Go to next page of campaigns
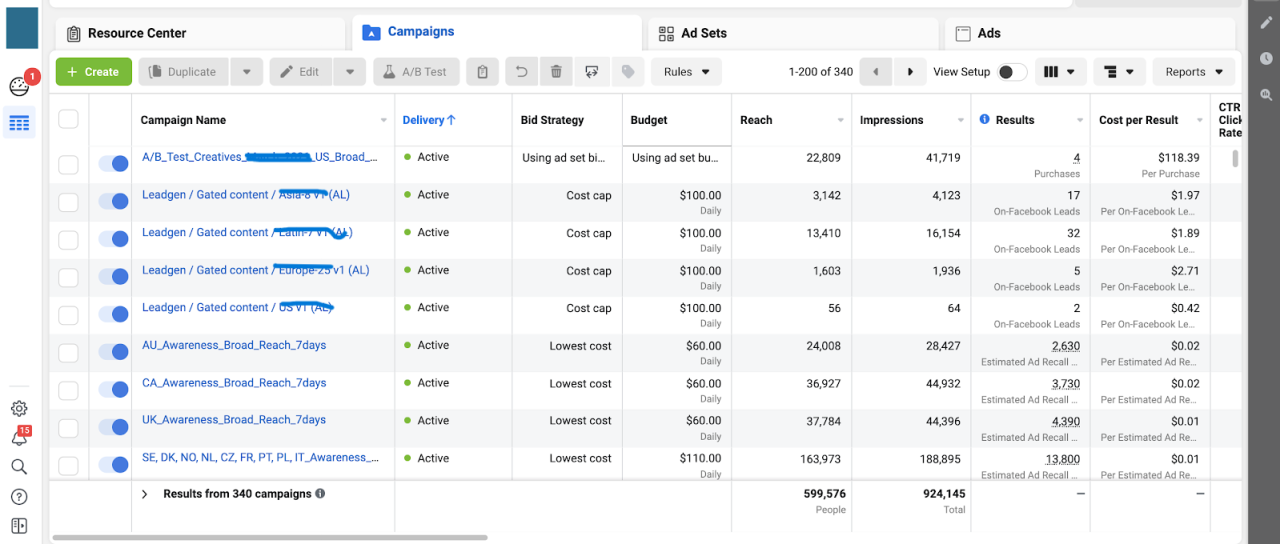The height and width of the screenshot is (544, 1280). tap(909, 72)
